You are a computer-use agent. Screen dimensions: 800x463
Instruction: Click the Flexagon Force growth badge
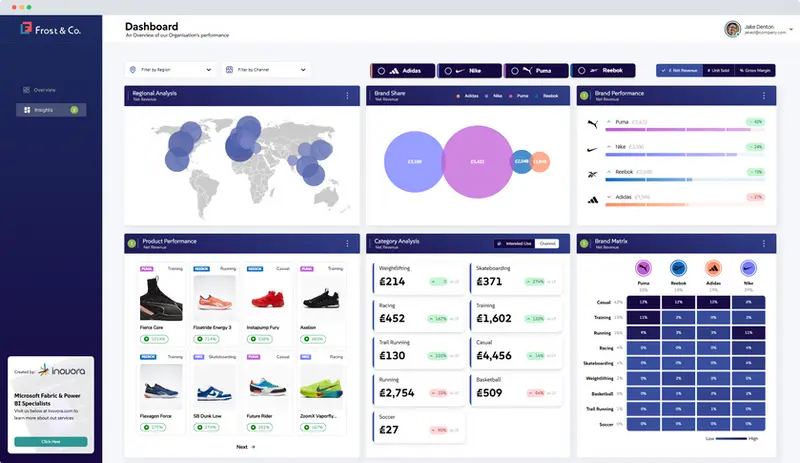click(x=153, y=427)
